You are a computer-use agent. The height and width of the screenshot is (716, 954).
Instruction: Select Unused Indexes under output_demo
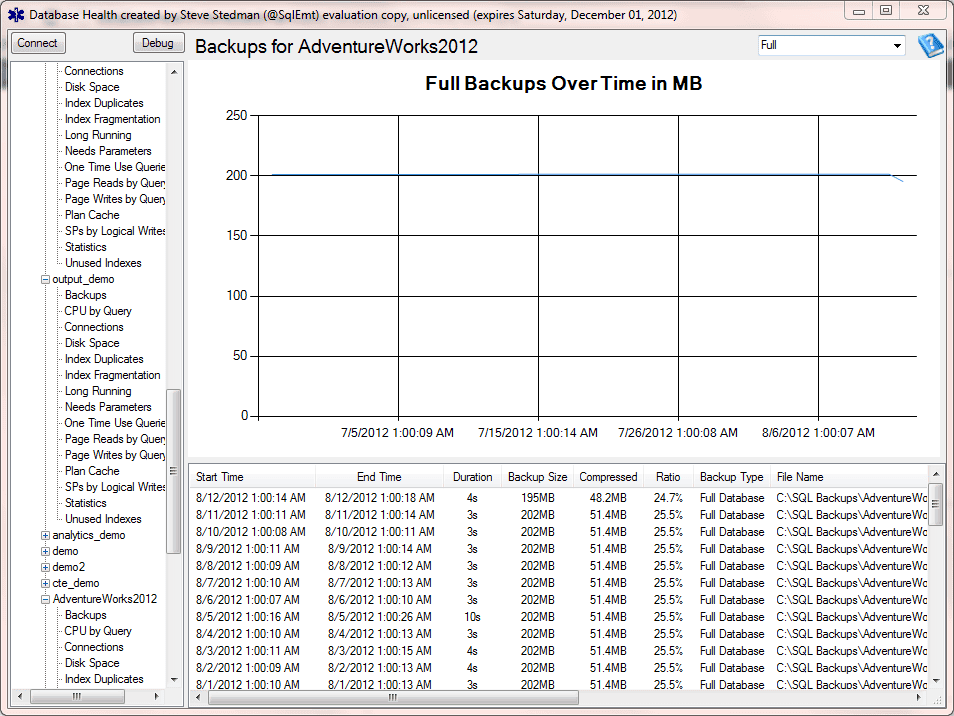103,519
